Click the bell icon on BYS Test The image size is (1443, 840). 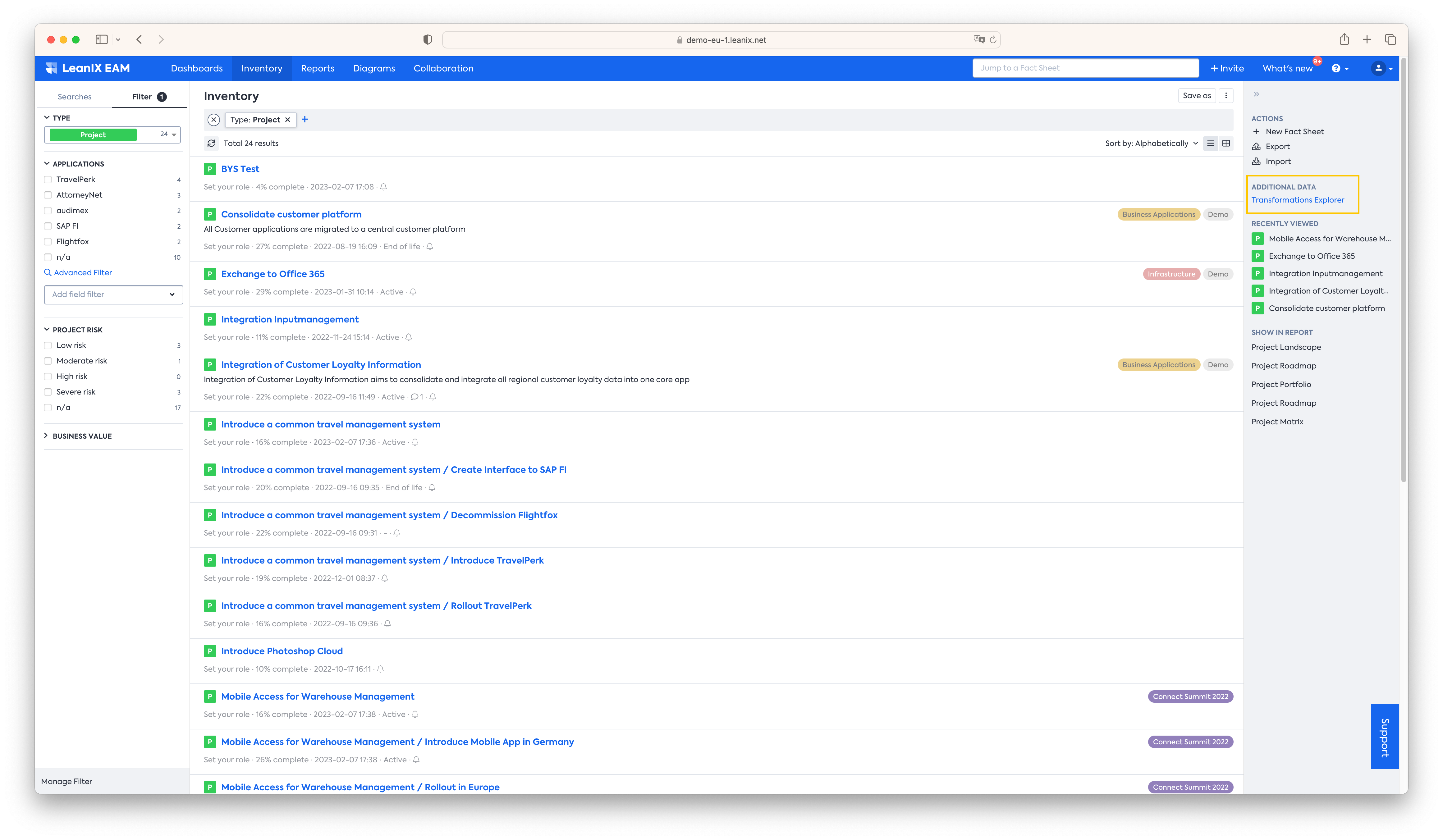(x=384, y=187)
